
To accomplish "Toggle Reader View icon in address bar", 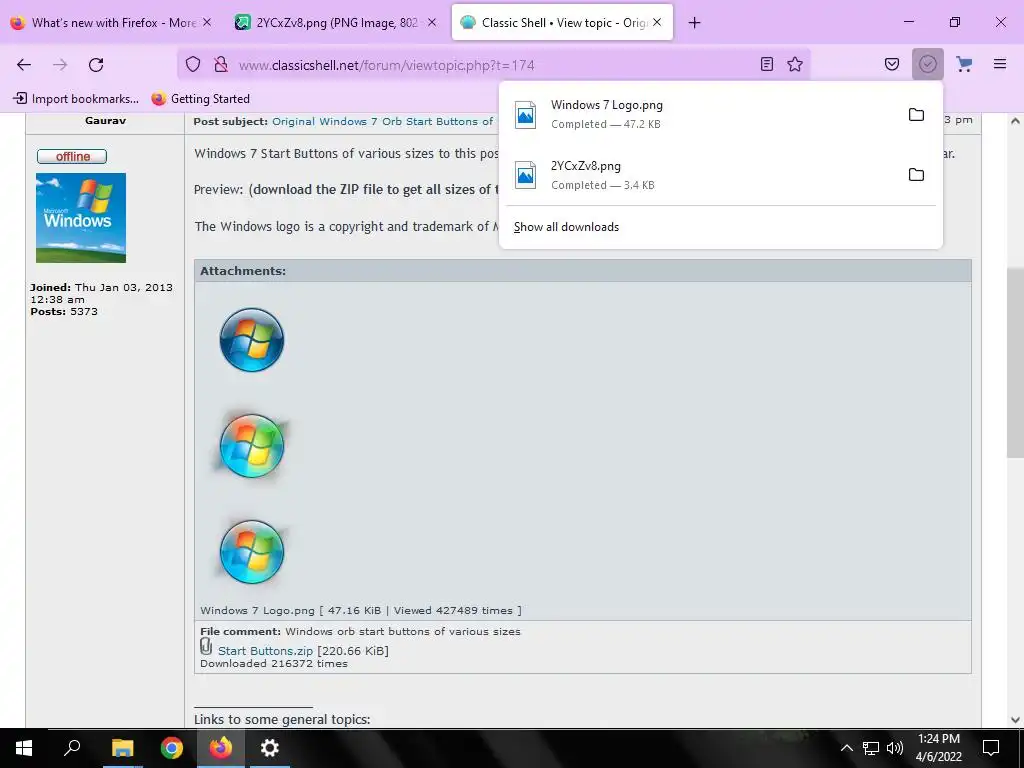I will click(x=767, y=64).
